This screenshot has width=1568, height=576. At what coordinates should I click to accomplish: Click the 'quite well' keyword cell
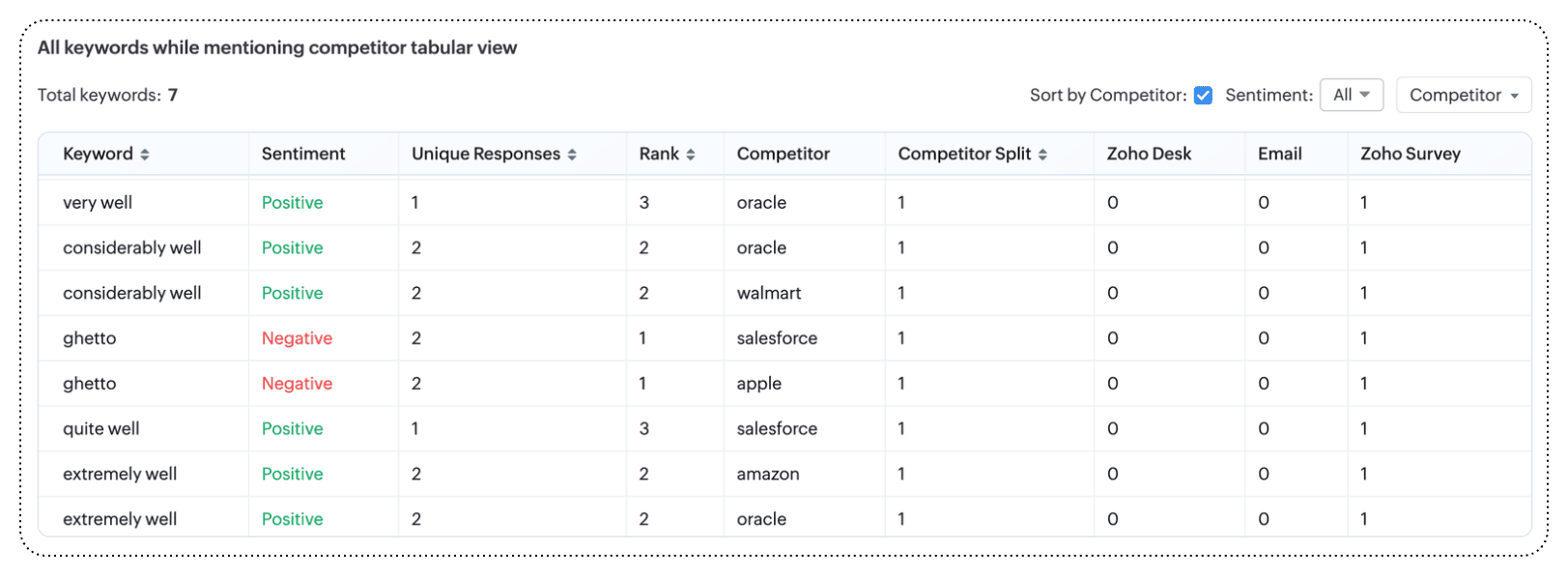click(x=101, y=429)
